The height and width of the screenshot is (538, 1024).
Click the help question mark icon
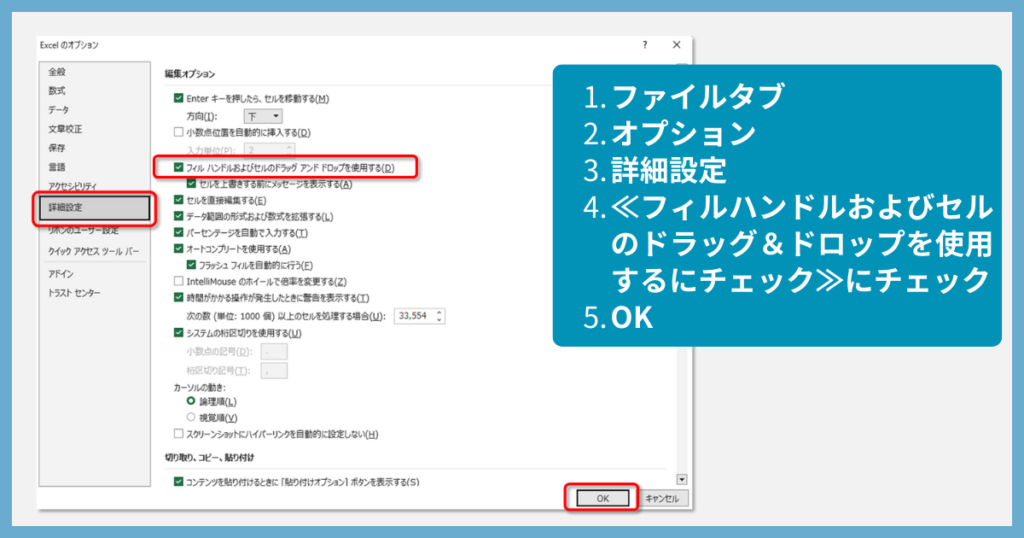645,45
